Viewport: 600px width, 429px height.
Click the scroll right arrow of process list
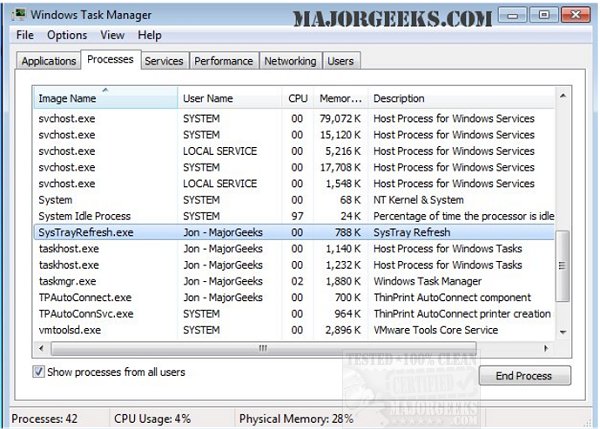pos(546,348)
